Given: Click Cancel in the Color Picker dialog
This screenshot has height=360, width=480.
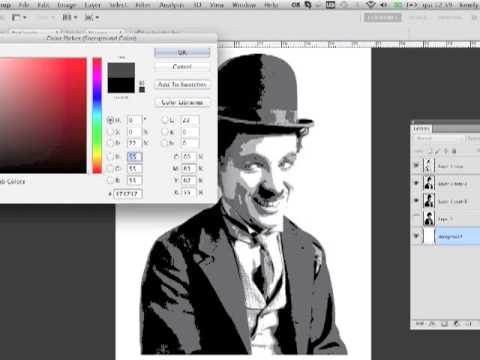Looking at the screenshot, I should click(182, 67).
